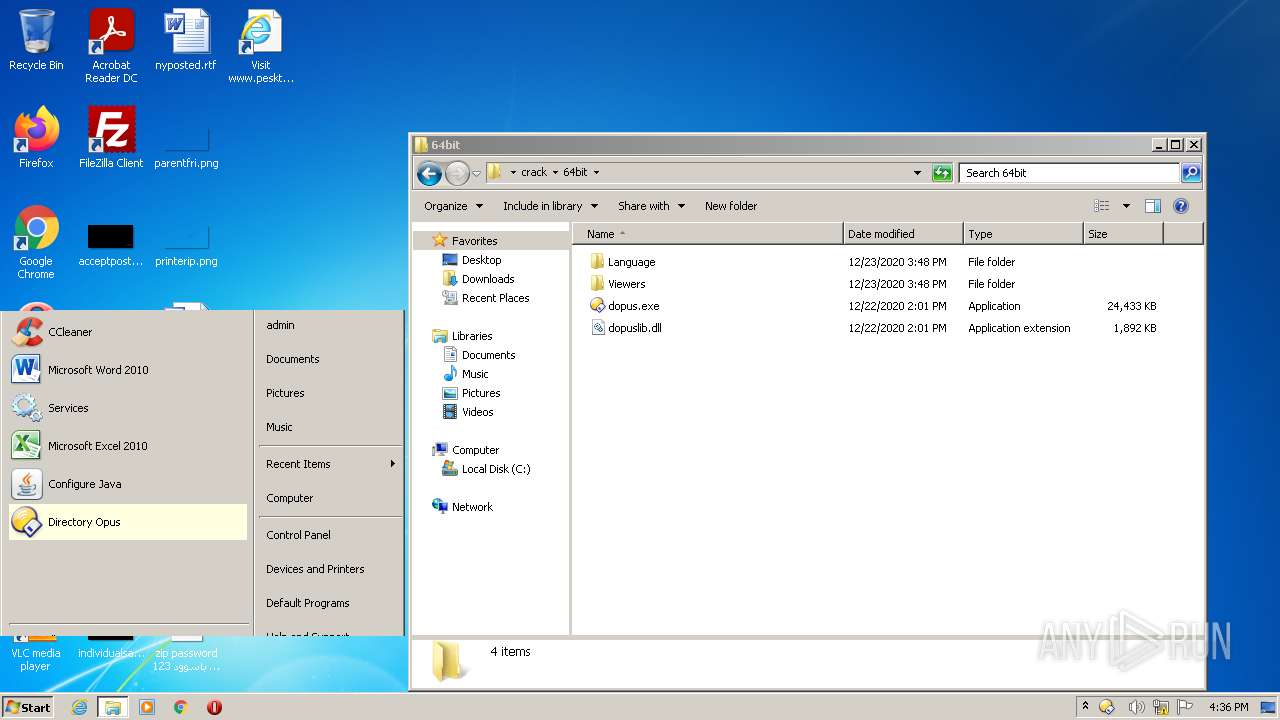Screen dimensions: 1280x720
Task: Change view icon in Explorer toolbar
Action: point(1102,206)
